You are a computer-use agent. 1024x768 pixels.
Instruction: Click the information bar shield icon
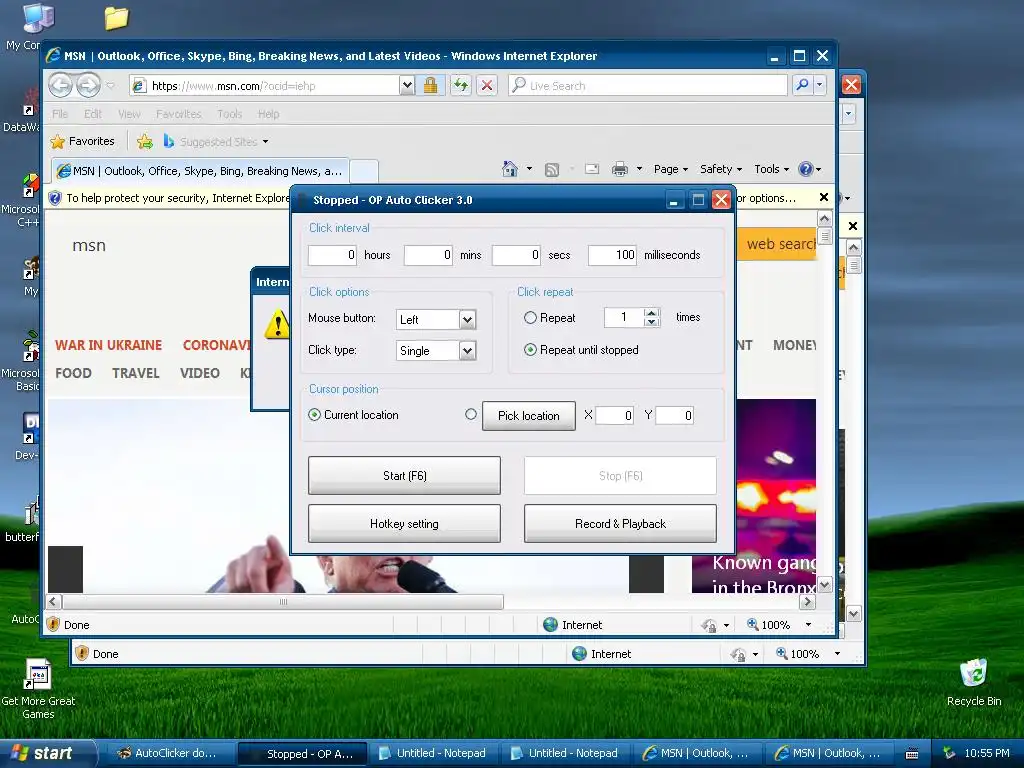click(55, 198)
